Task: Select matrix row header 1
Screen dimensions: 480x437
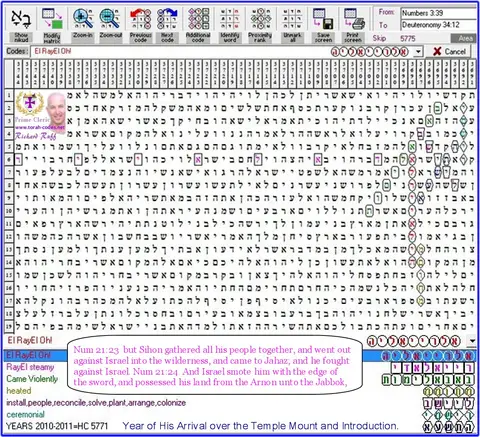Action: (9, 95)
